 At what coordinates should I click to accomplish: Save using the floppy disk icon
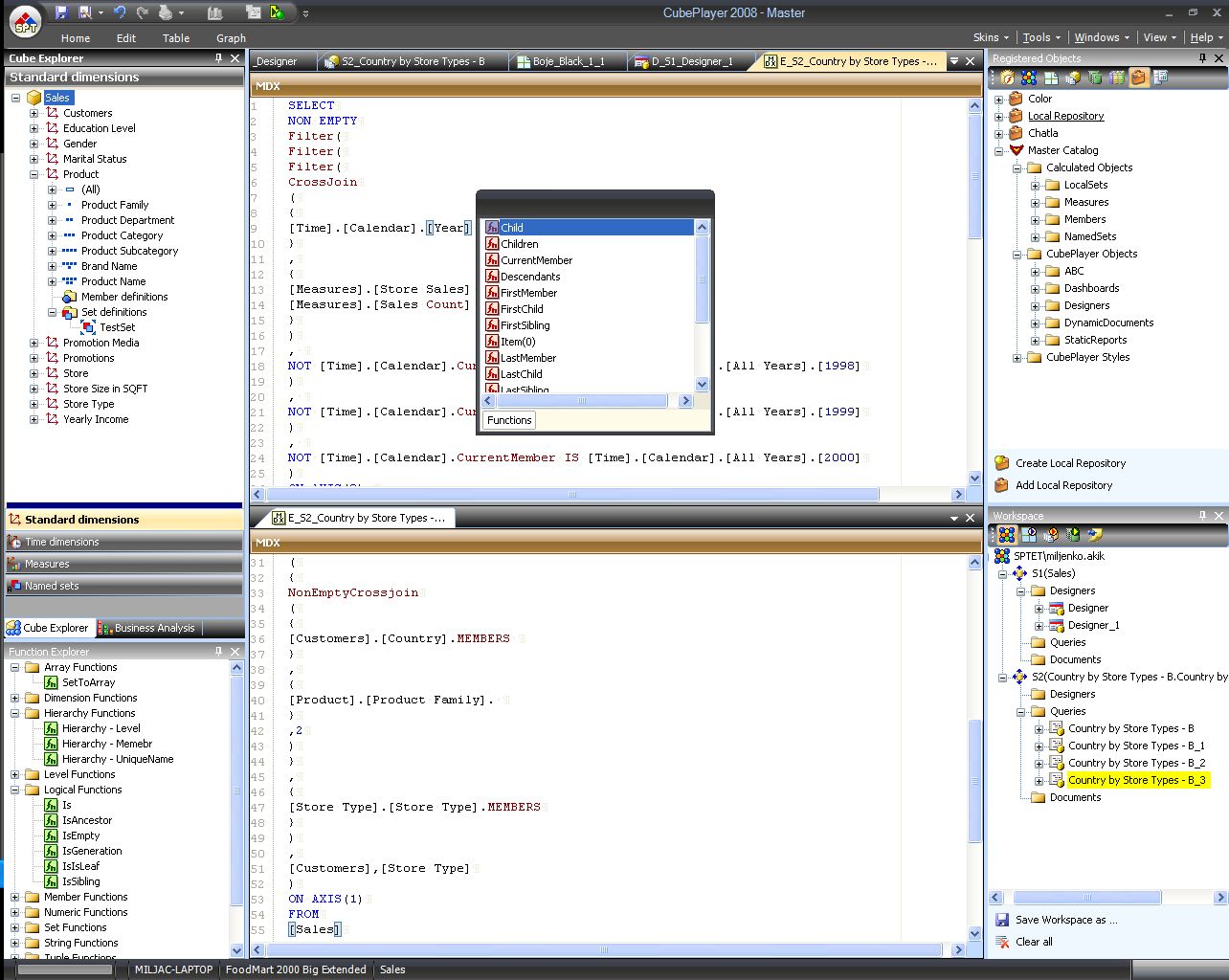tap(61, 12)
